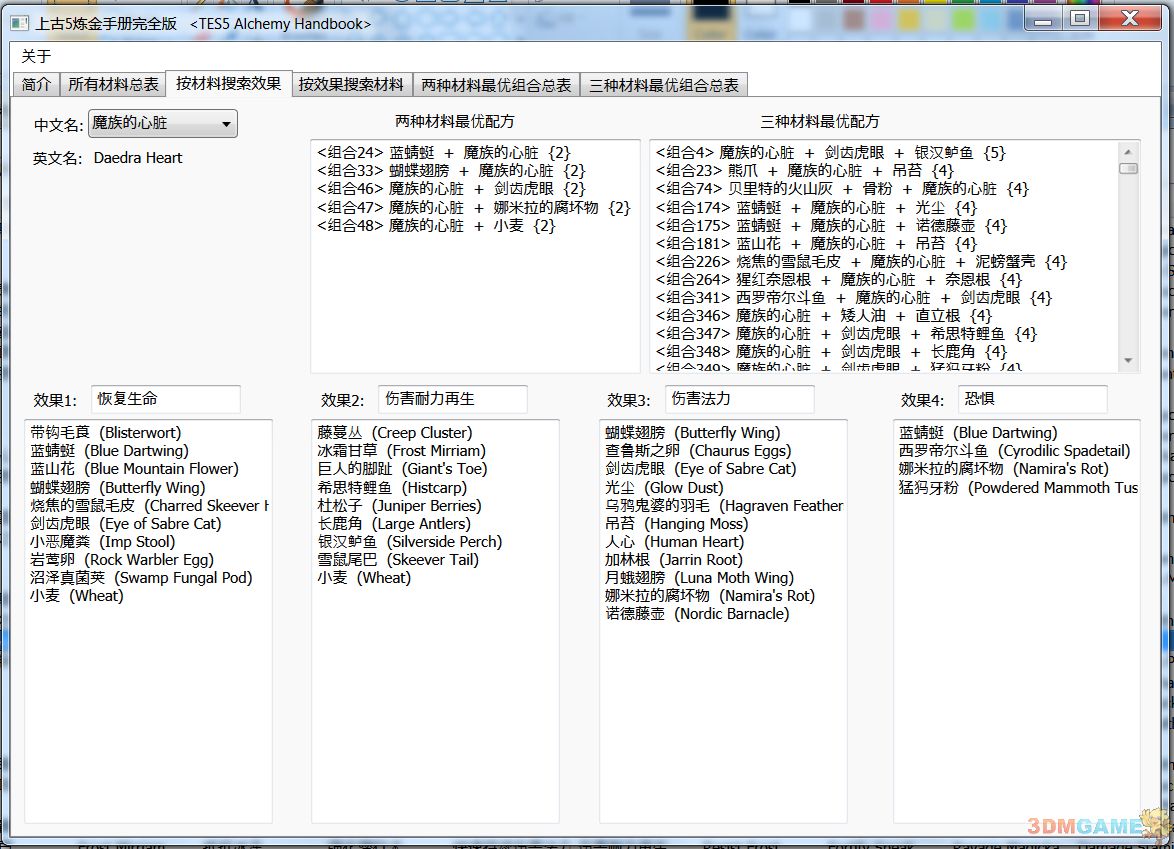Click the 效果2 field showing 伤害耐力再生
Screen dimensions: 1174x849
click(452, 399)
